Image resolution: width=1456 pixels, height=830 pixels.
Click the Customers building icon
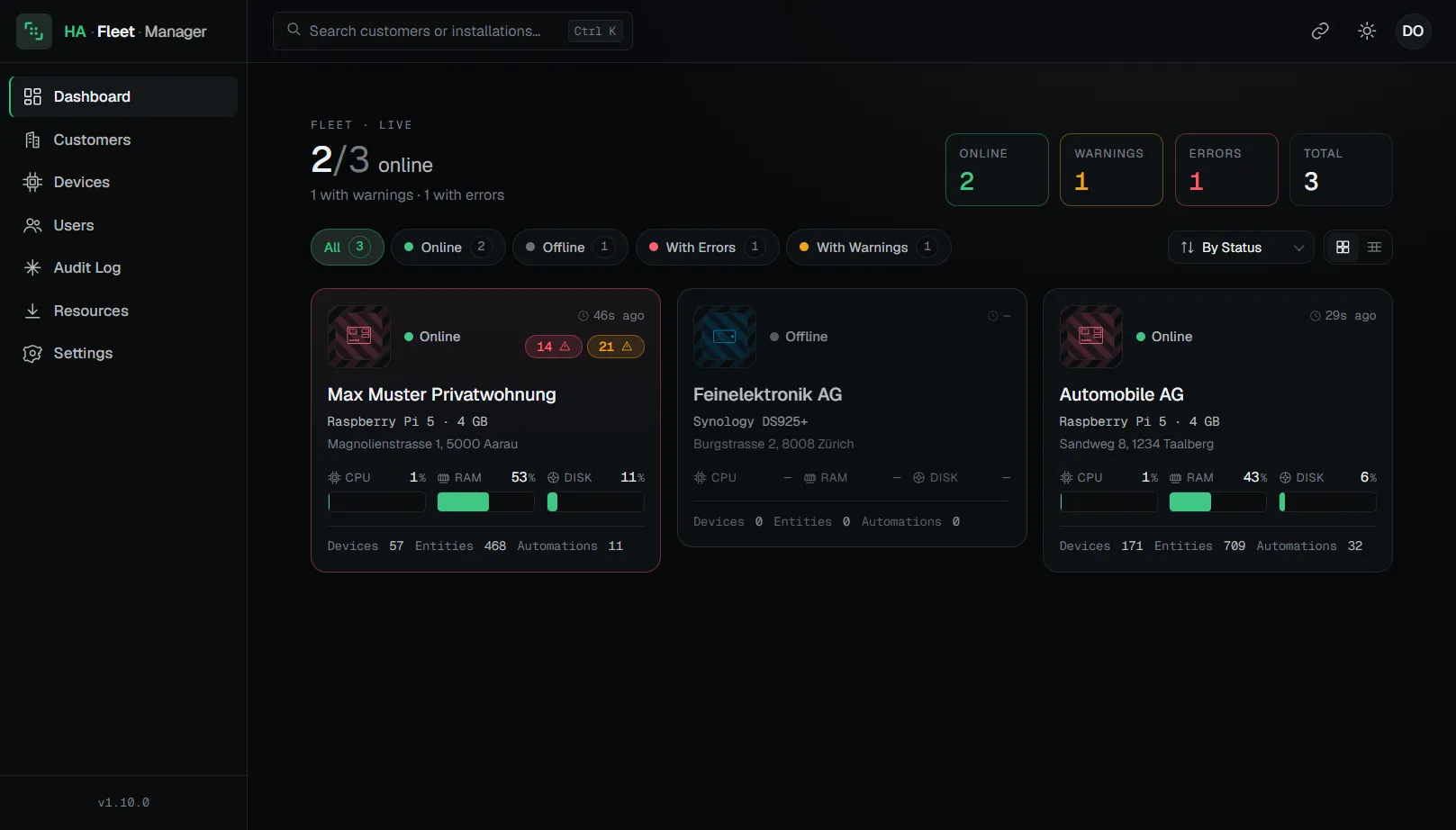pyautogui.click(x=32, y=140)
